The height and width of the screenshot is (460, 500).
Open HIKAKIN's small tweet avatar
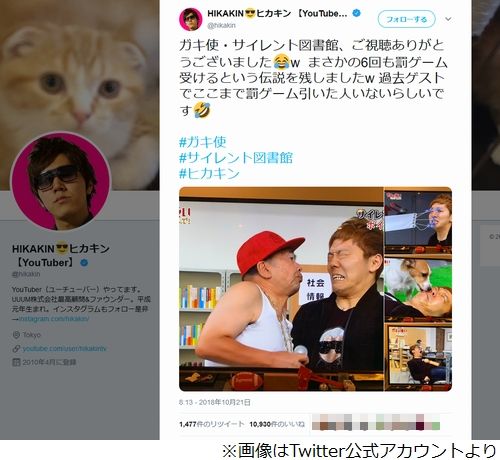[x=191, y=19]
